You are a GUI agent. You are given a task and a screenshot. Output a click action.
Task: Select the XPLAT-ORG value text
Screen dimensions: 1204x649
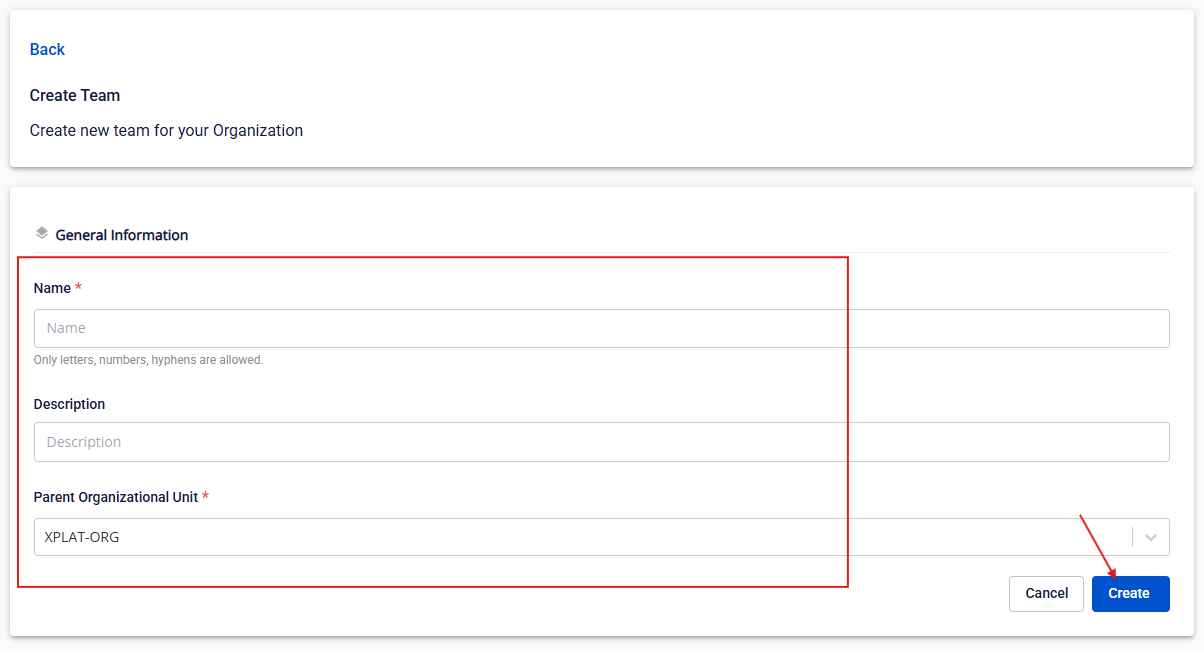pos(82,537)
